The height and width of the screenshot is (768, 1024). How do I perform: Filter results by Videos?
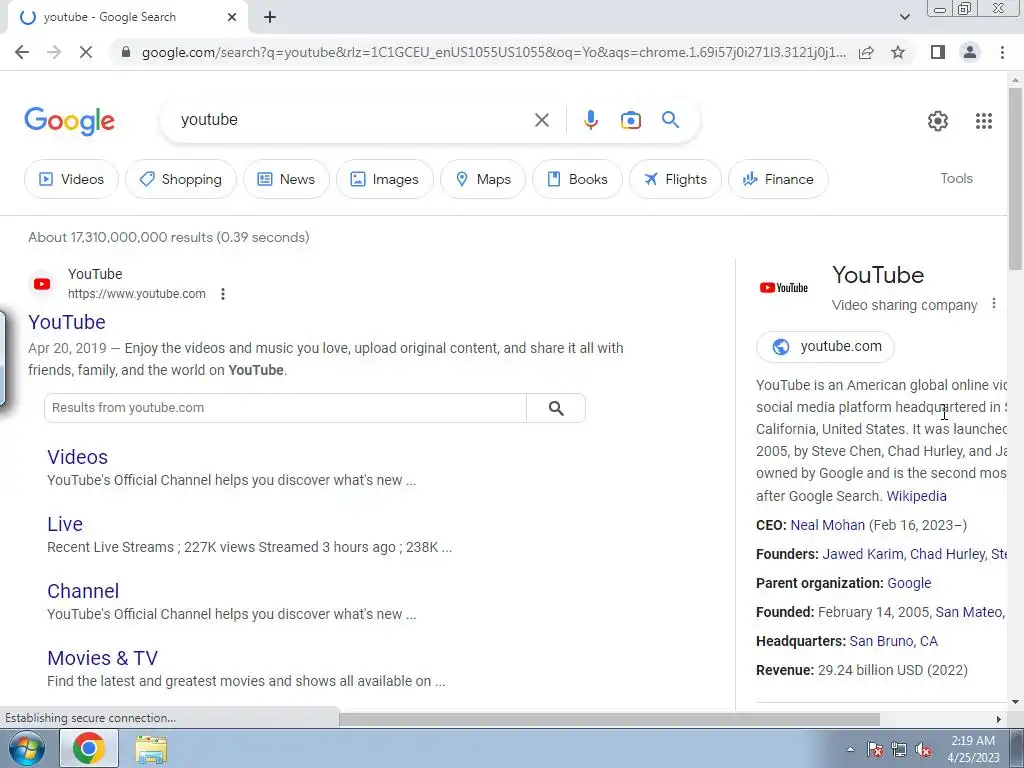pyautogui.click(x=71, y=179)
